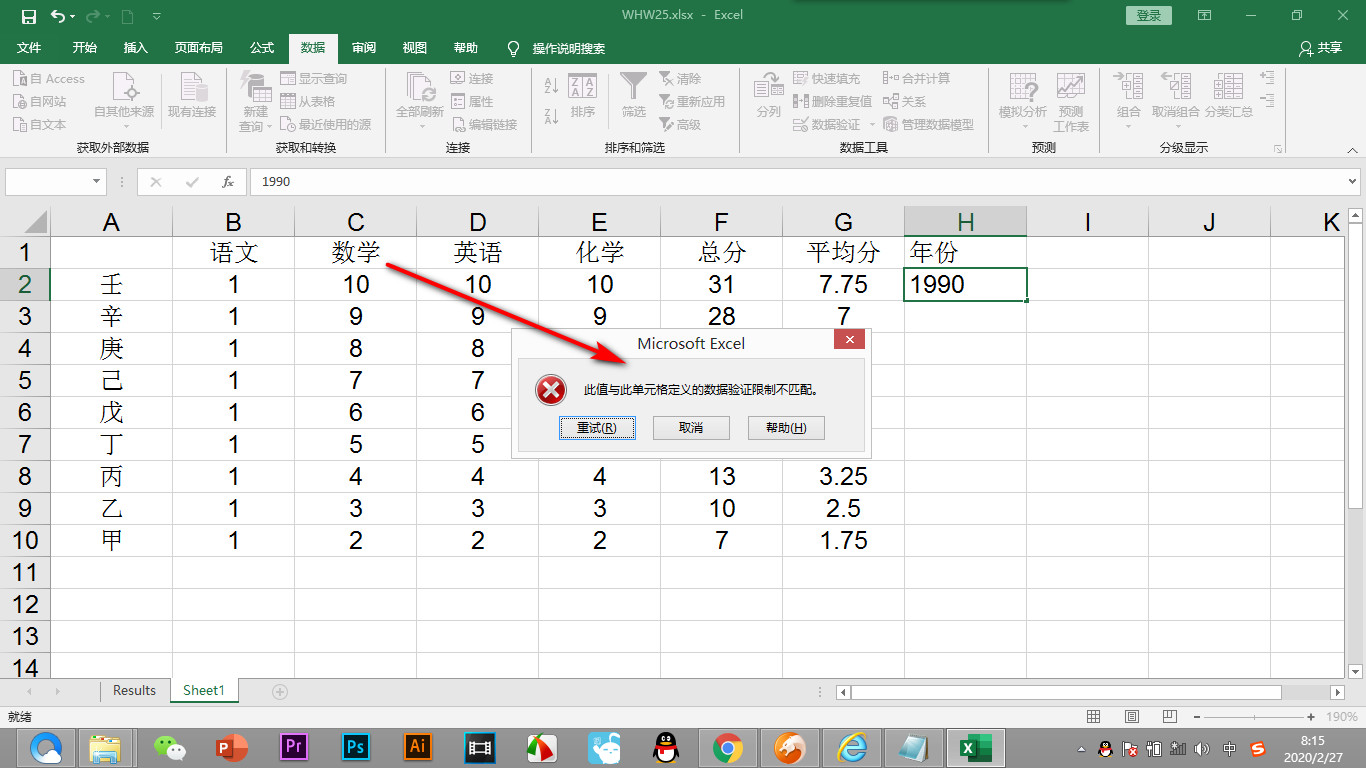
Task: Open the Quick Access Toolbar customize arrow
Action: (156, 16)
